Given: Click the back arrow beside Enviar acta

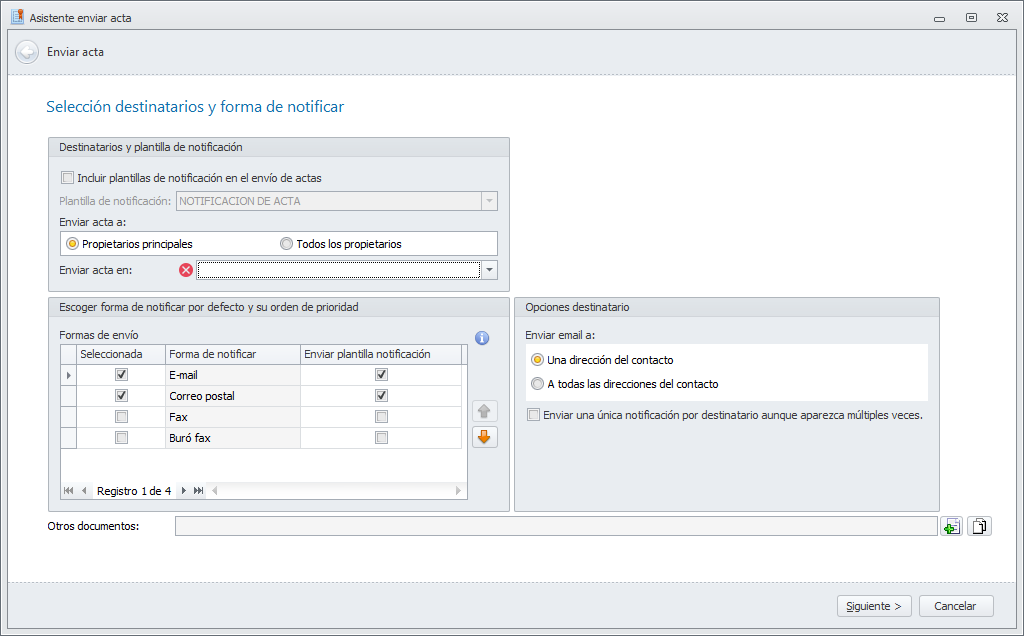Looking at the screenshot, I should pyautogui.click(x=27, y=52).
